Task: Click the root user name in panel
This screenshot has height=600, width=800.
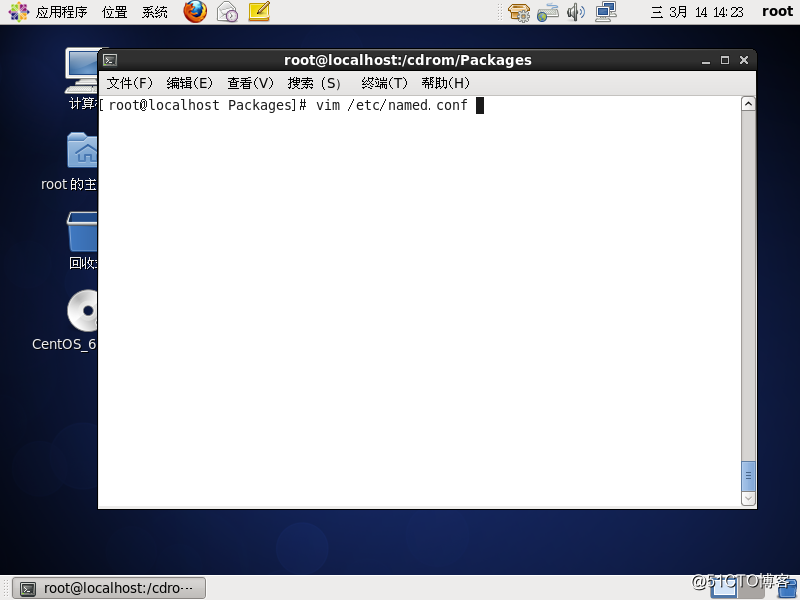Action: coord(777,12)
